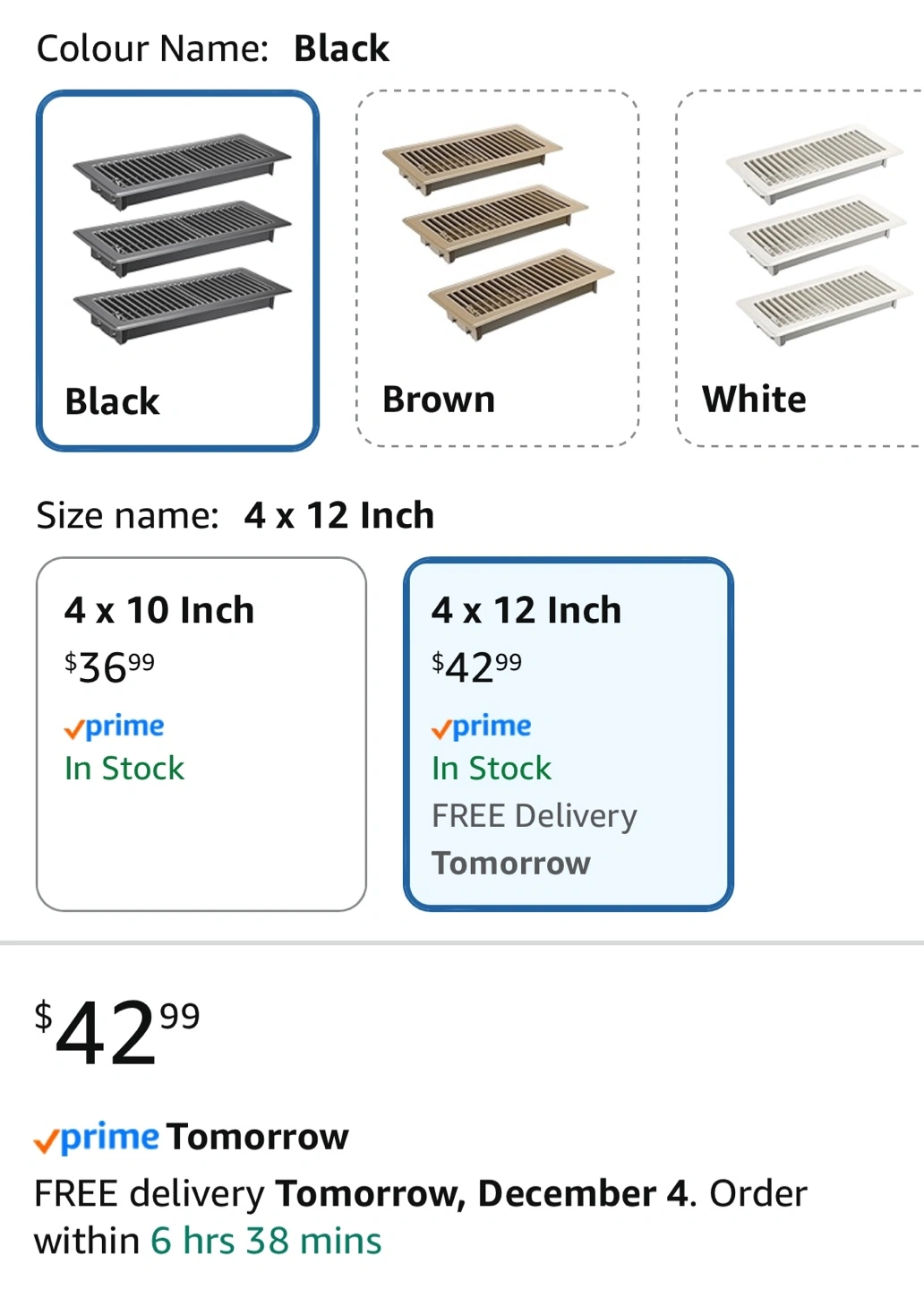The height and width of the screenshot is (1290, 924).
Task: Click the prime logo in 4 x 12 Inch card
Action: pos(482,727)
